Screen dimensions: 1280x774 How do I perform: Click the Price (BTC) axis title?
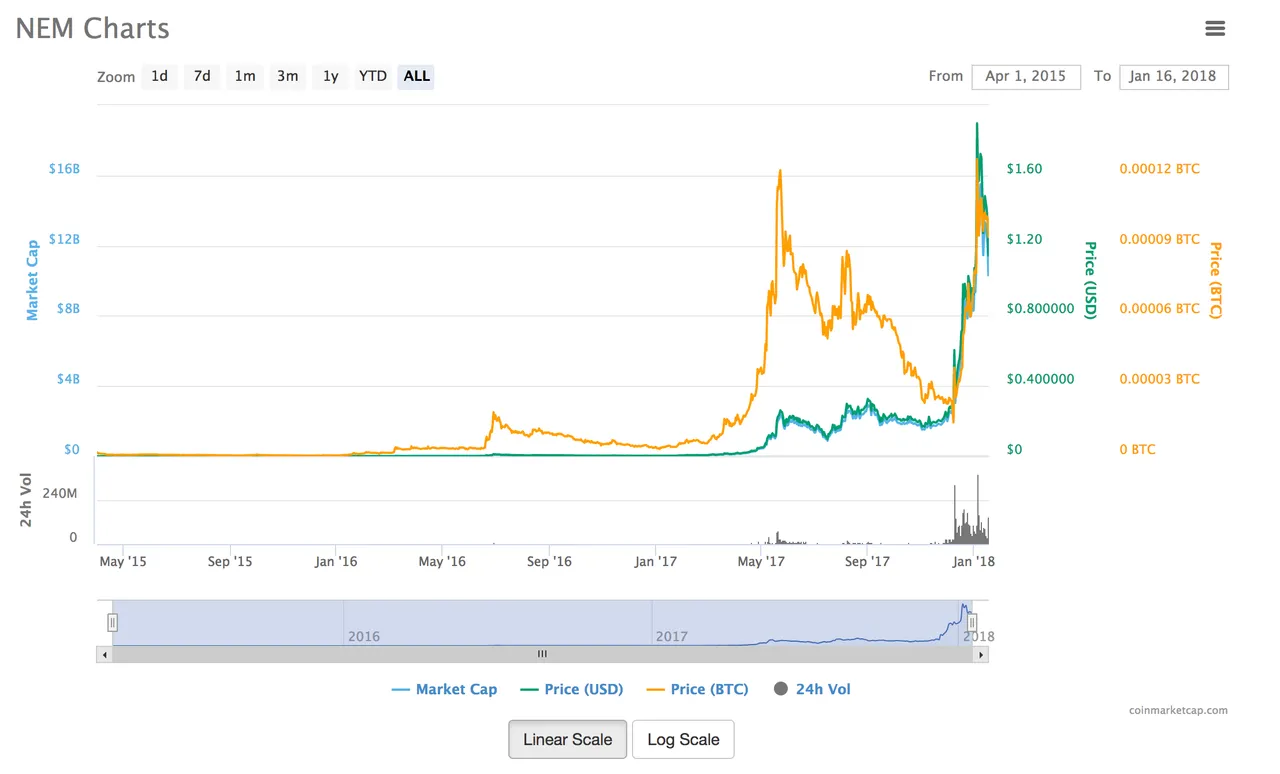tap(1215, 280)
